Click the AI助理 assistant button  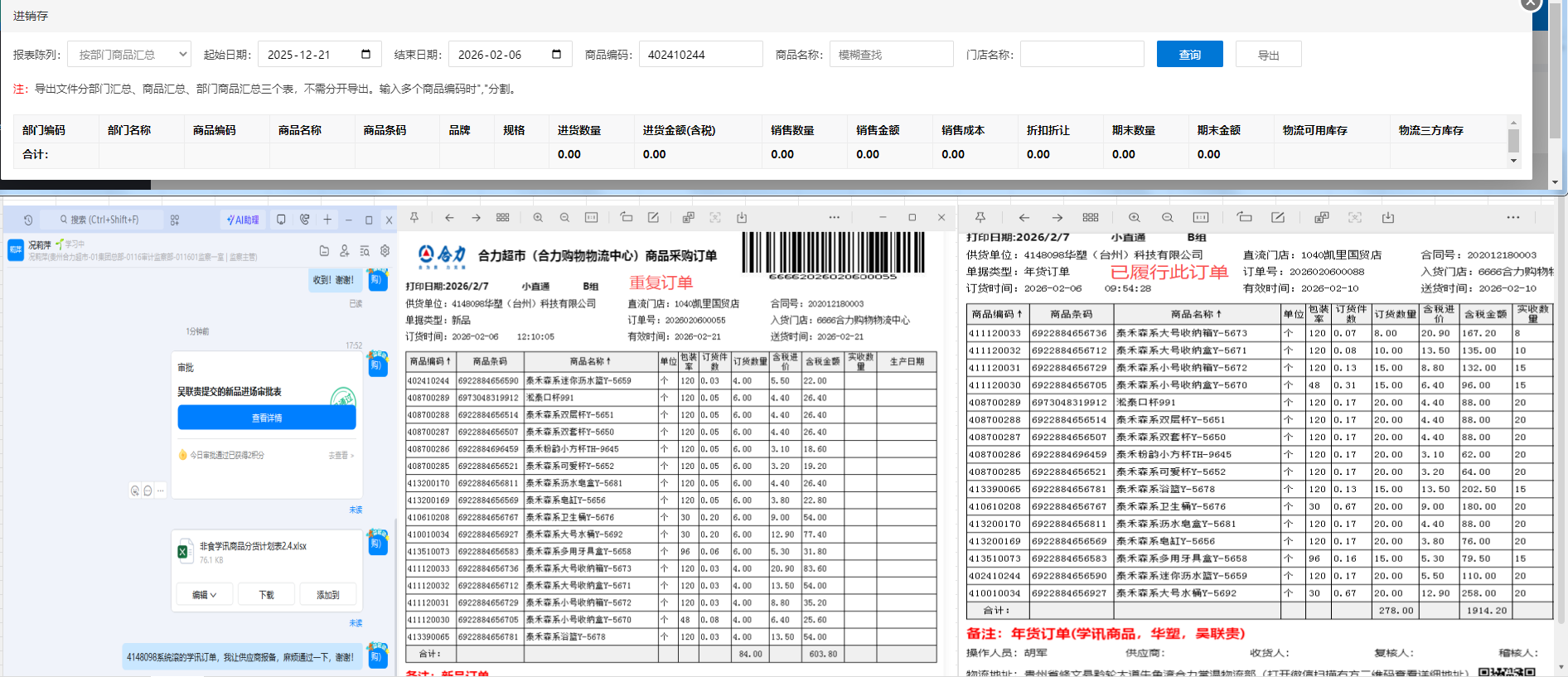[x=244, y=220]
